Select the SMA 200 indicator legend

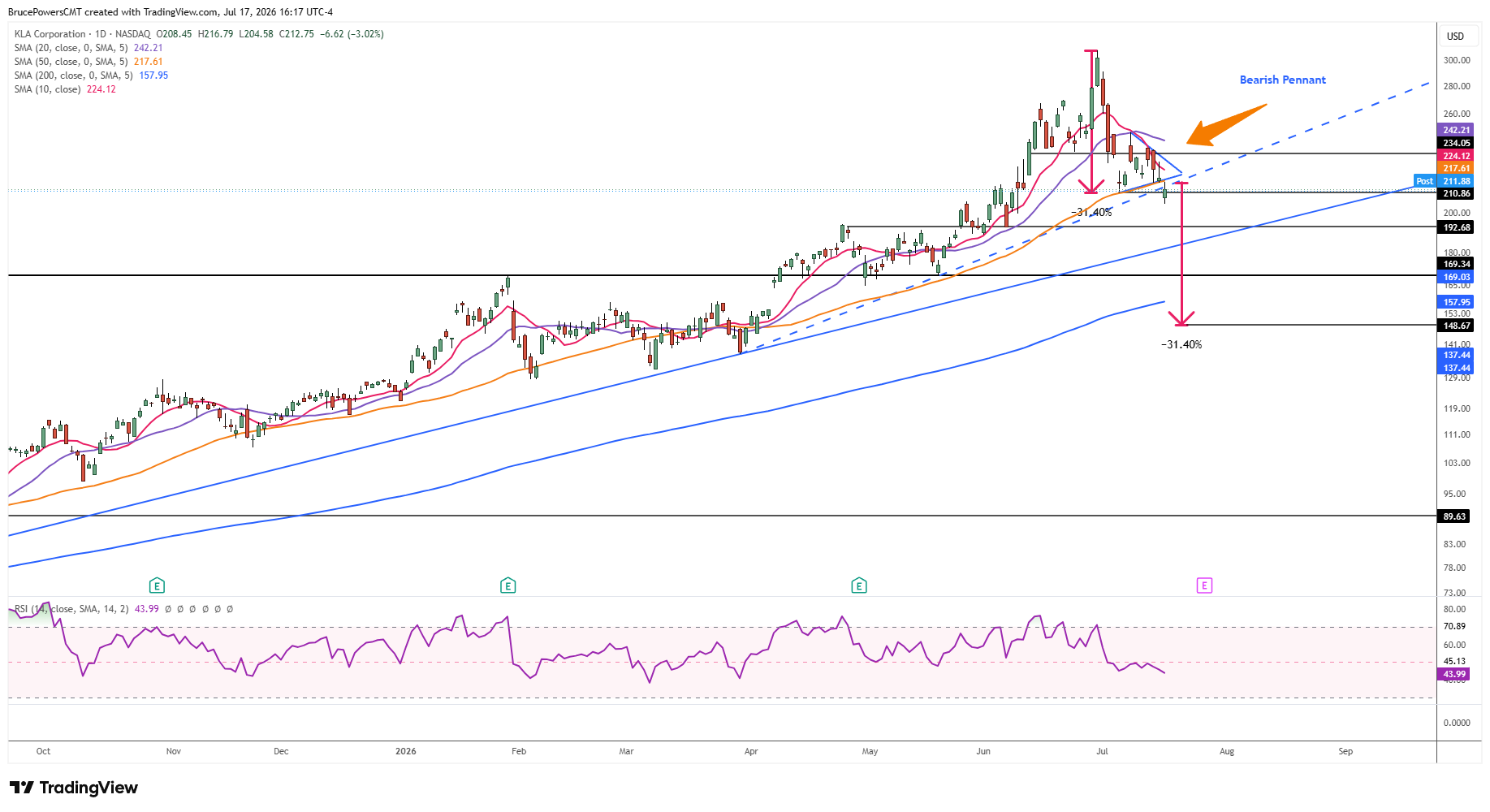click(x=91, y=76)
